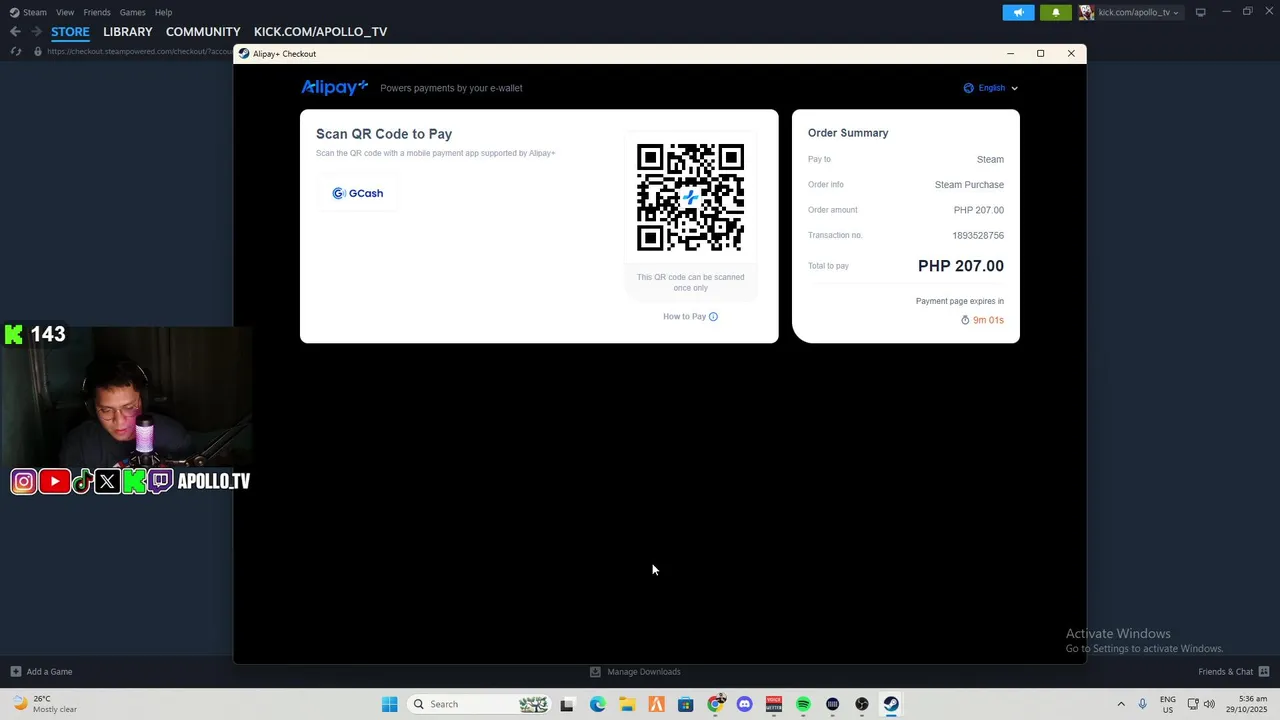Show hidden system tray icons
This screenshot has height=720, width=1280.
(x=1121, y=704)
